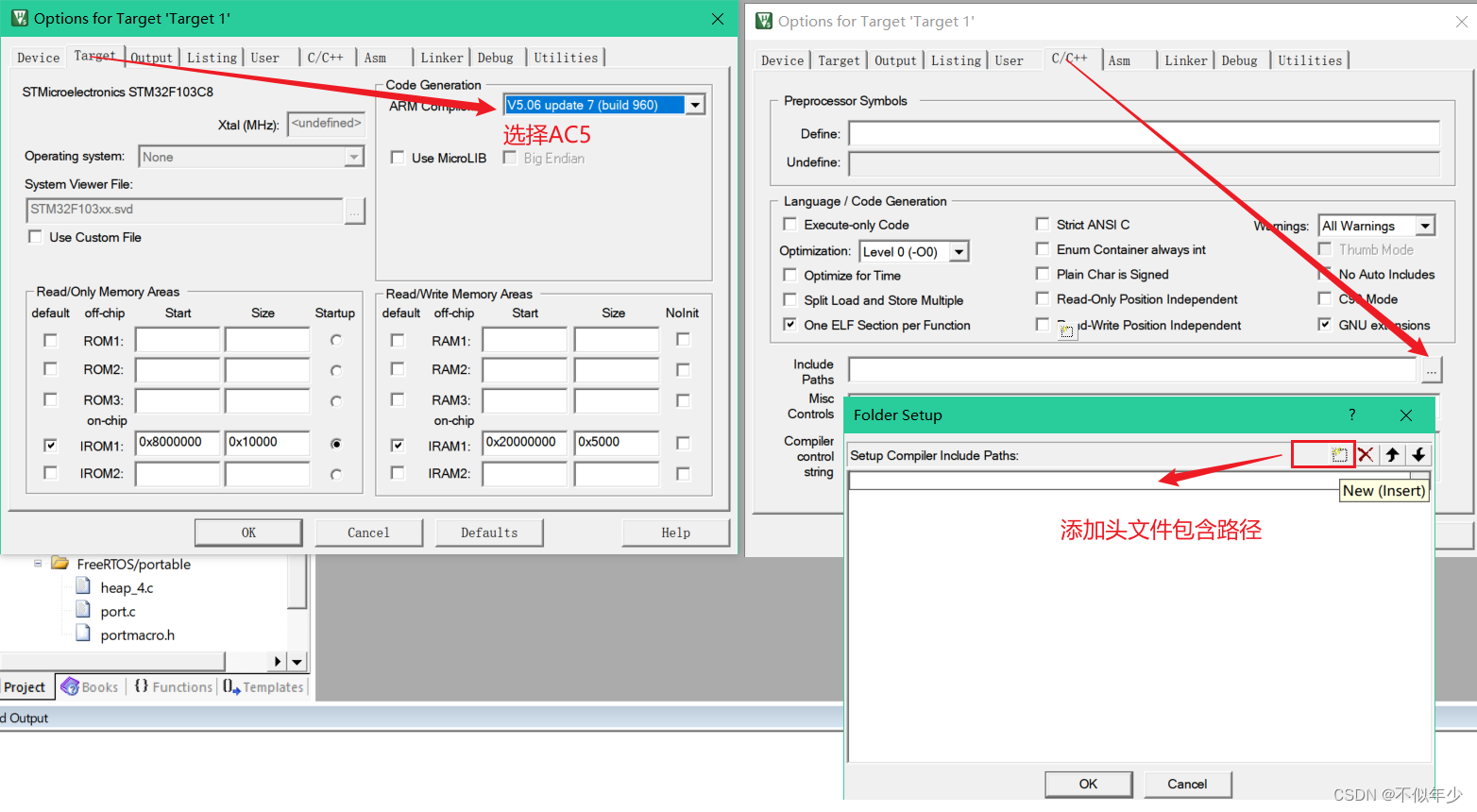Open the Warnings dropdown showing All Warnings
The height and width of the screenshot is (812, 1477).
1425,225
